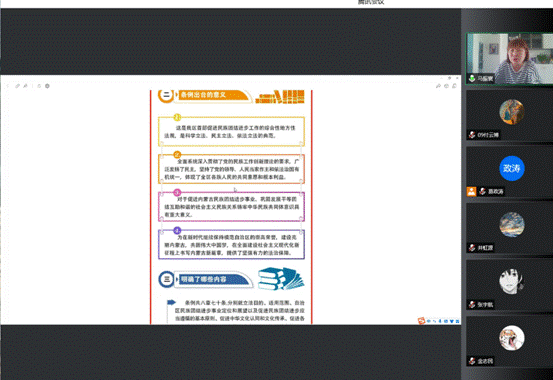
Task: Click muted mic beside 09 participant name
Action: pos(472,135)
